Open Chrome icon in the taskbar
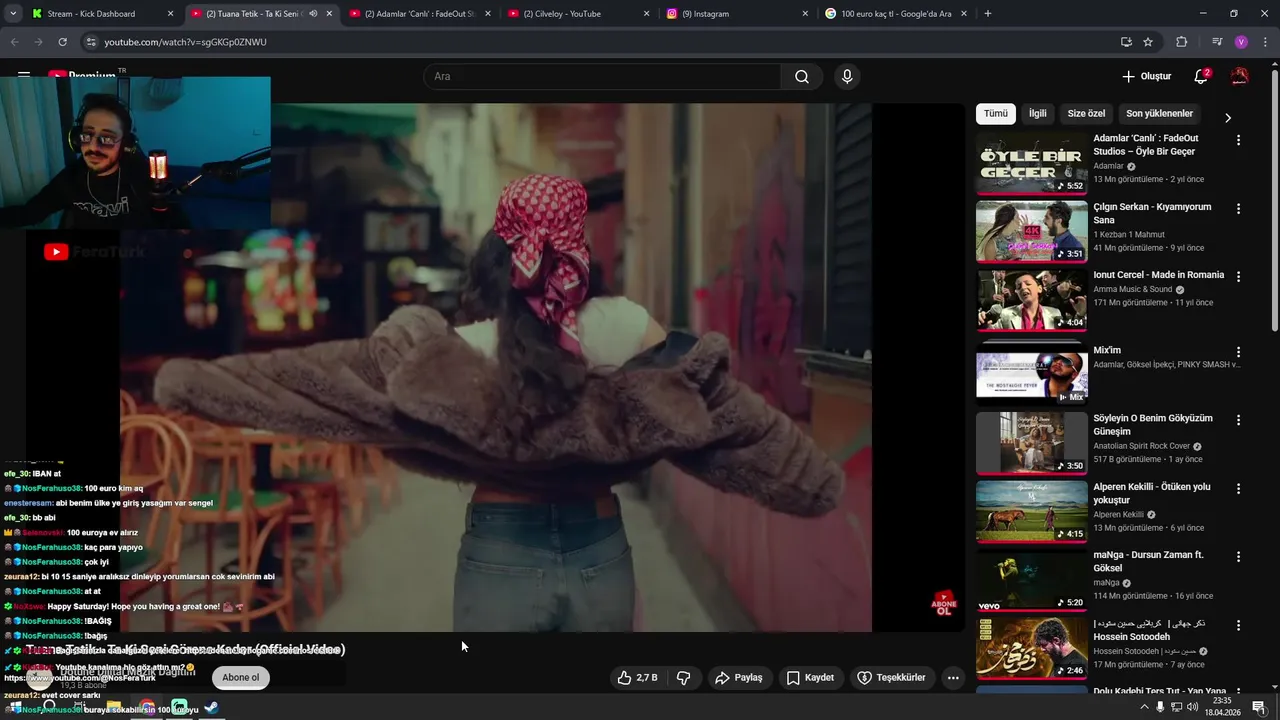Screen dimensions: 1280x720 click(x=147, y=707)
